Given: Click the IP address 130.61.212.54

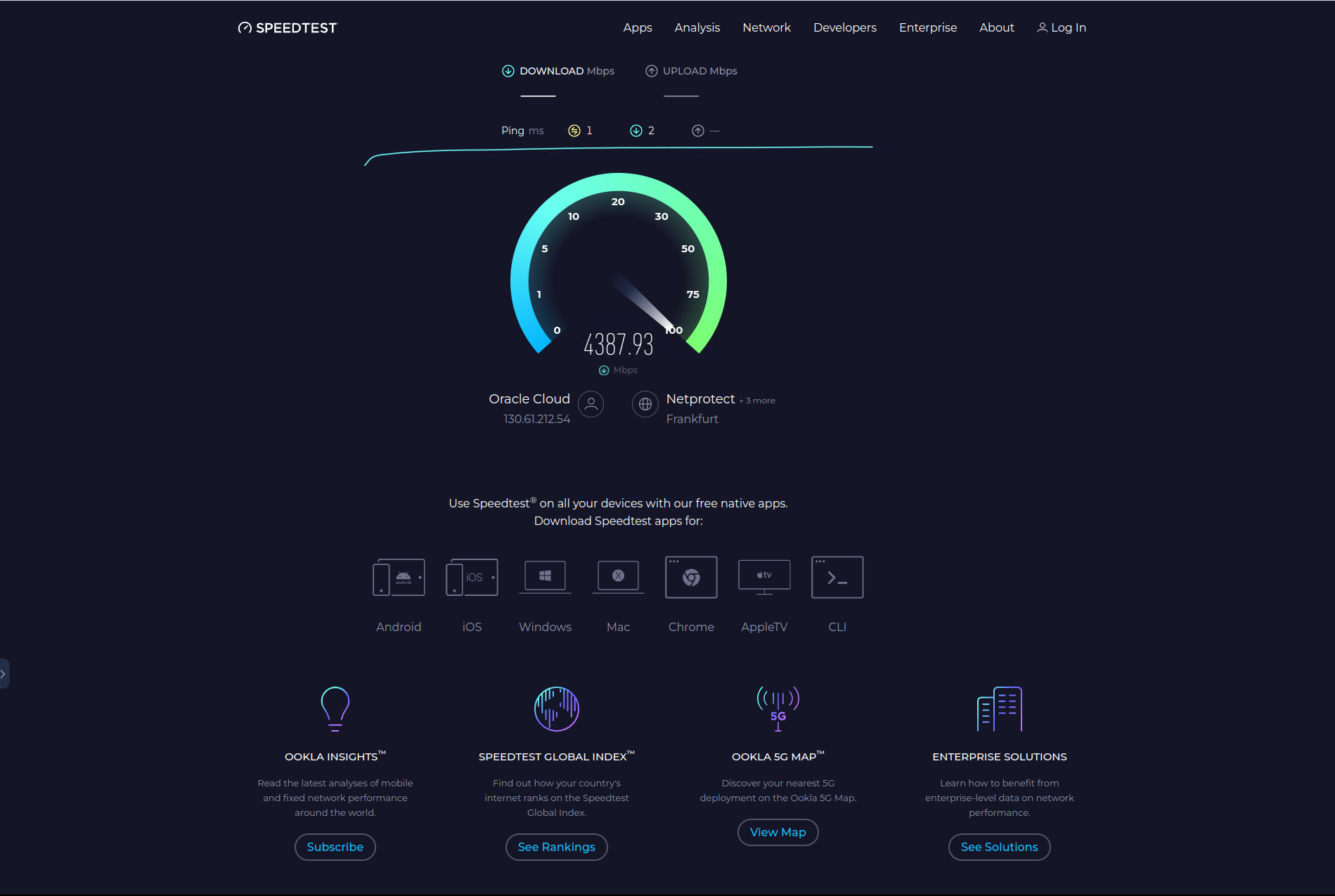Looking at the screenshot, I should (x=536, y=419).
